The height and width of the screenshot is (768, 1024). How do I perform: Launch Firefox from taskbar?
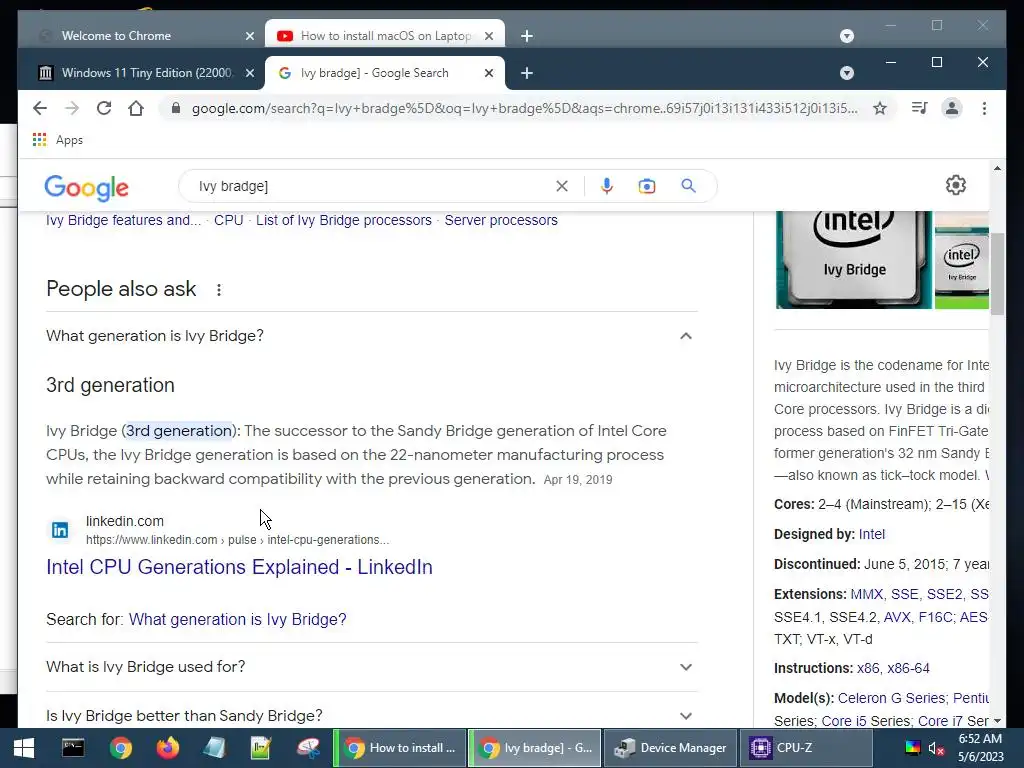pos(167,748)
